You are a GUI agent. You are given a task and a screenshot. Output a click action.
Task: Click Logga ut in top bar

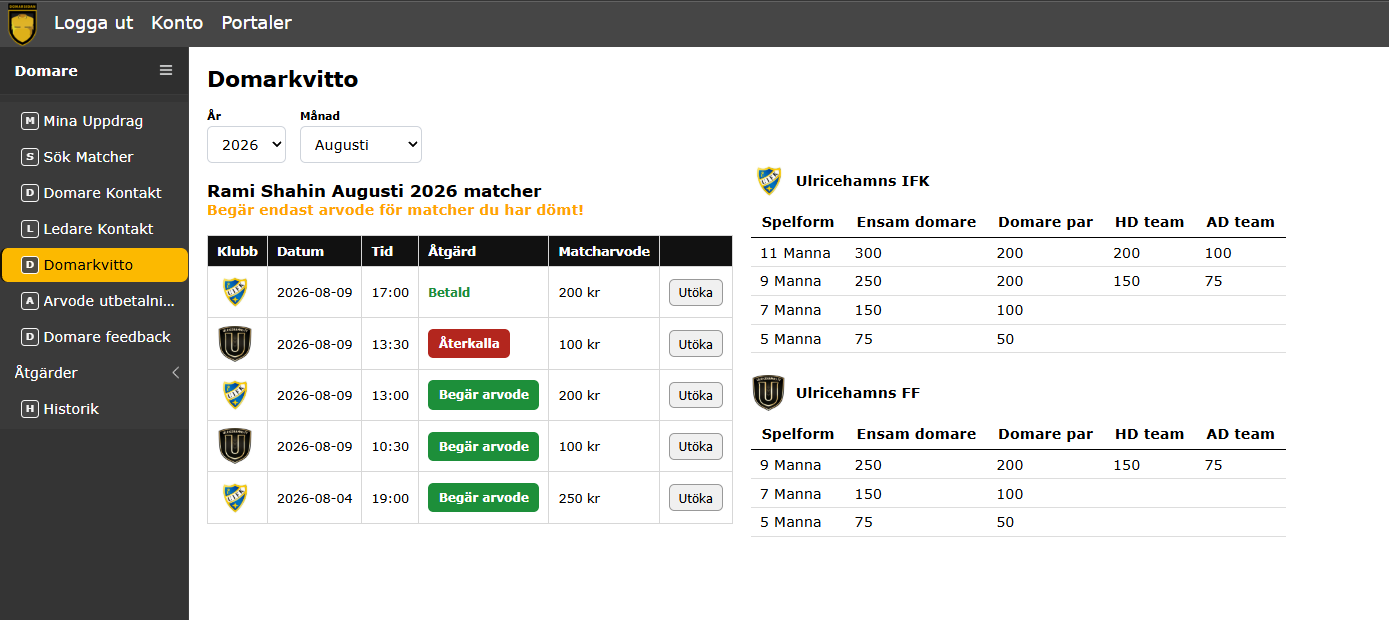tap(93, 23)
